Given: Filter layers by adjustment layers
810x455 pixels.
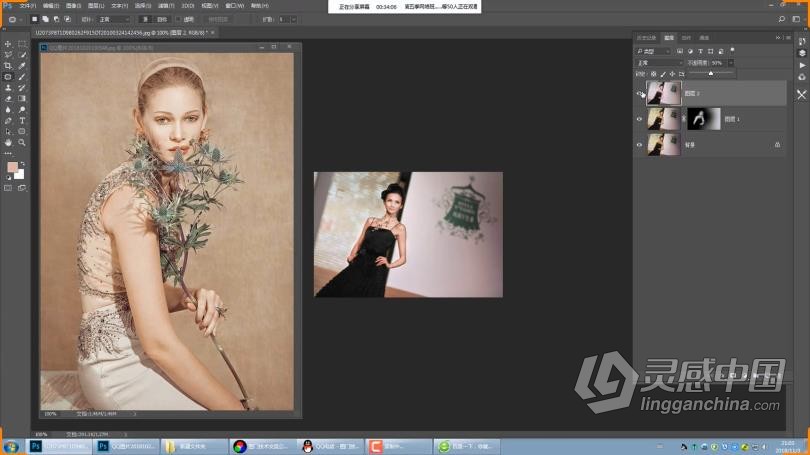Looking at the screenshot, I should tap(690, 51).
